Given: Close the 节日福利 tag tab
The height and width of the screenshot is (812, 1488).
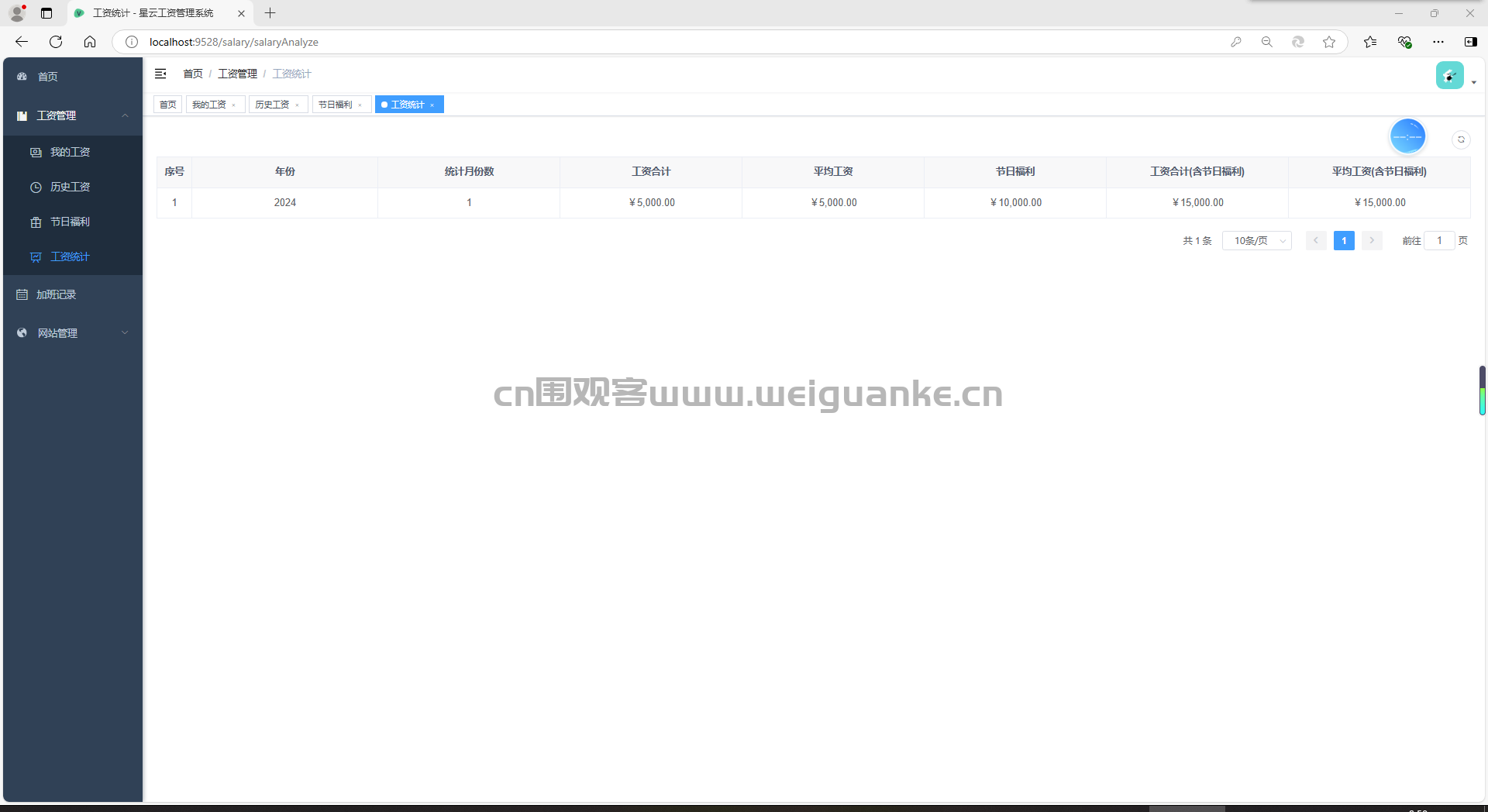Looking at the screenshot, I should pos(360,105).
